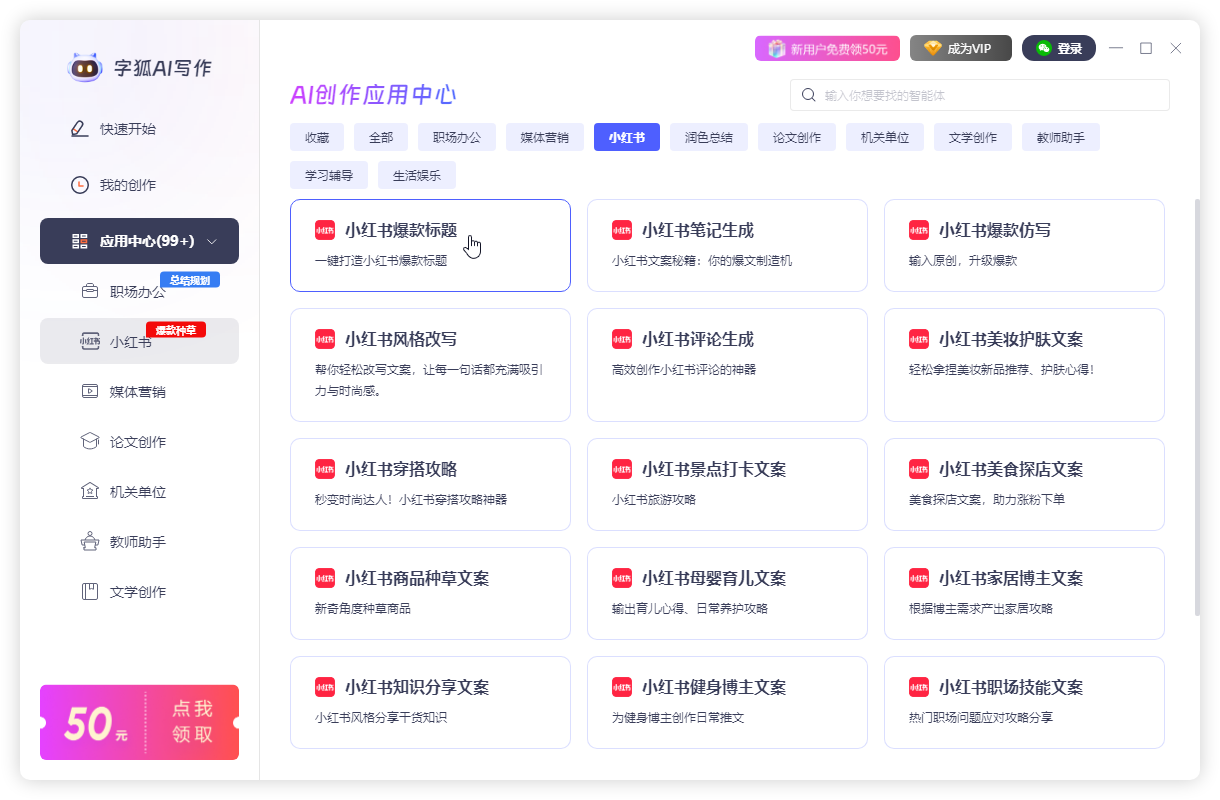Click the vertical scrollbar of the app list
1220x800 pixels.
tap(1197, 406)
